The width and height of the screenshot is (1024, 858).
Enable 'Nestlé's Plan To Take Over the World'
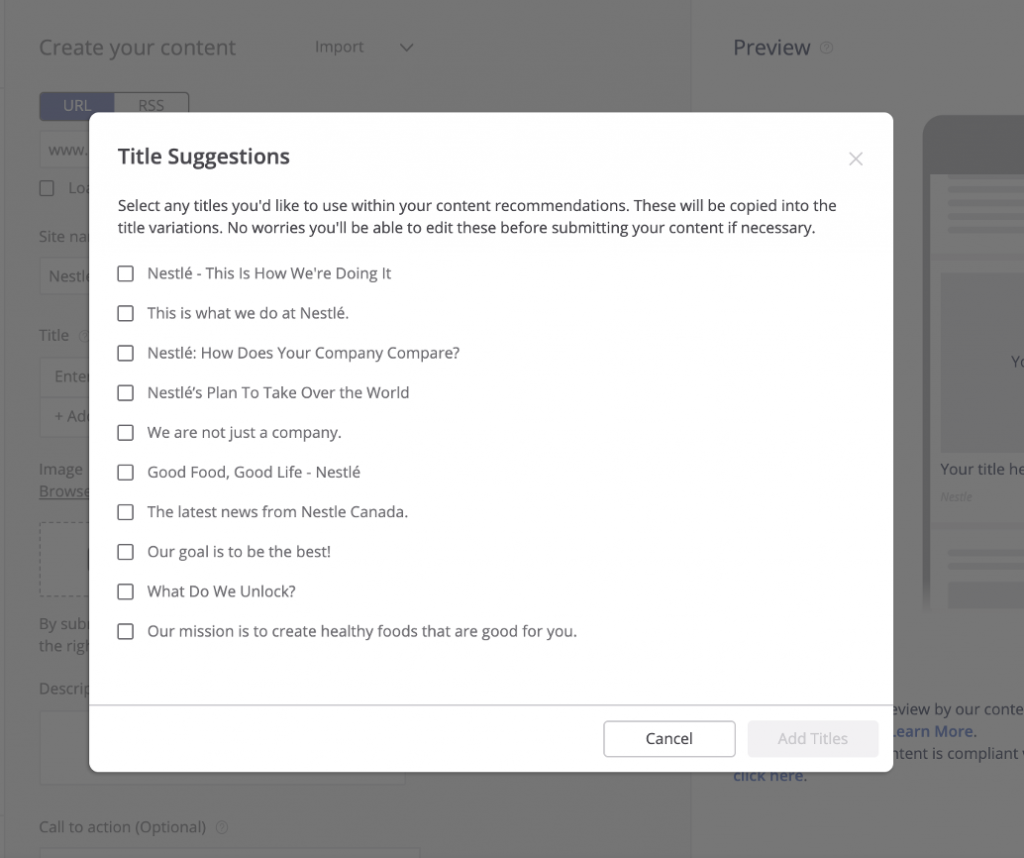click(126, 393)
